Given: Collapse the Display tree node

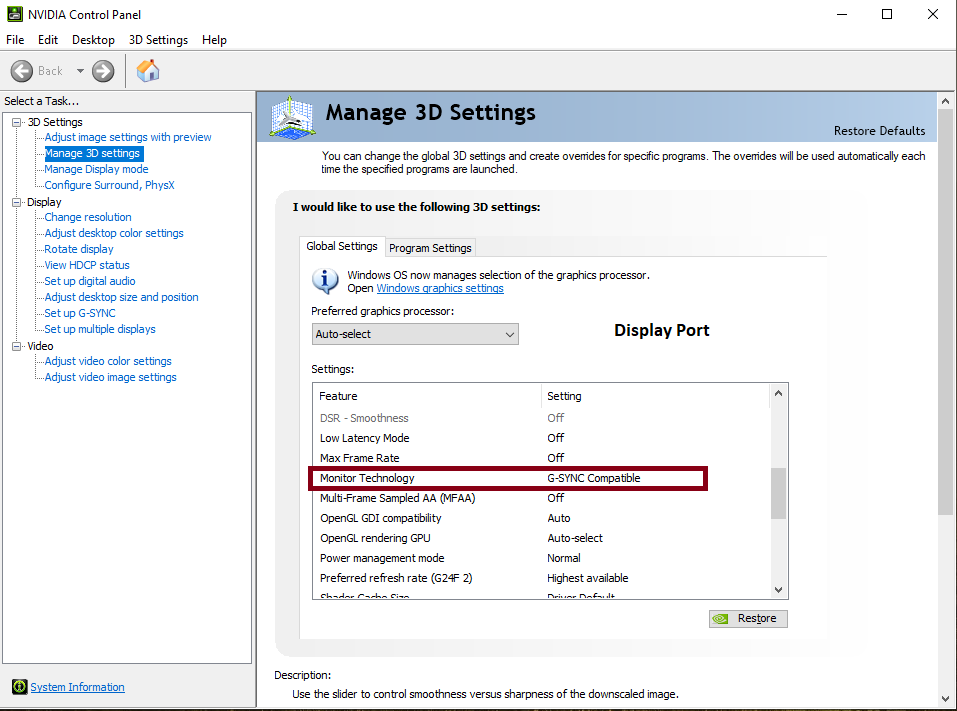Looking at the screenshot, I should click(16, 202).
